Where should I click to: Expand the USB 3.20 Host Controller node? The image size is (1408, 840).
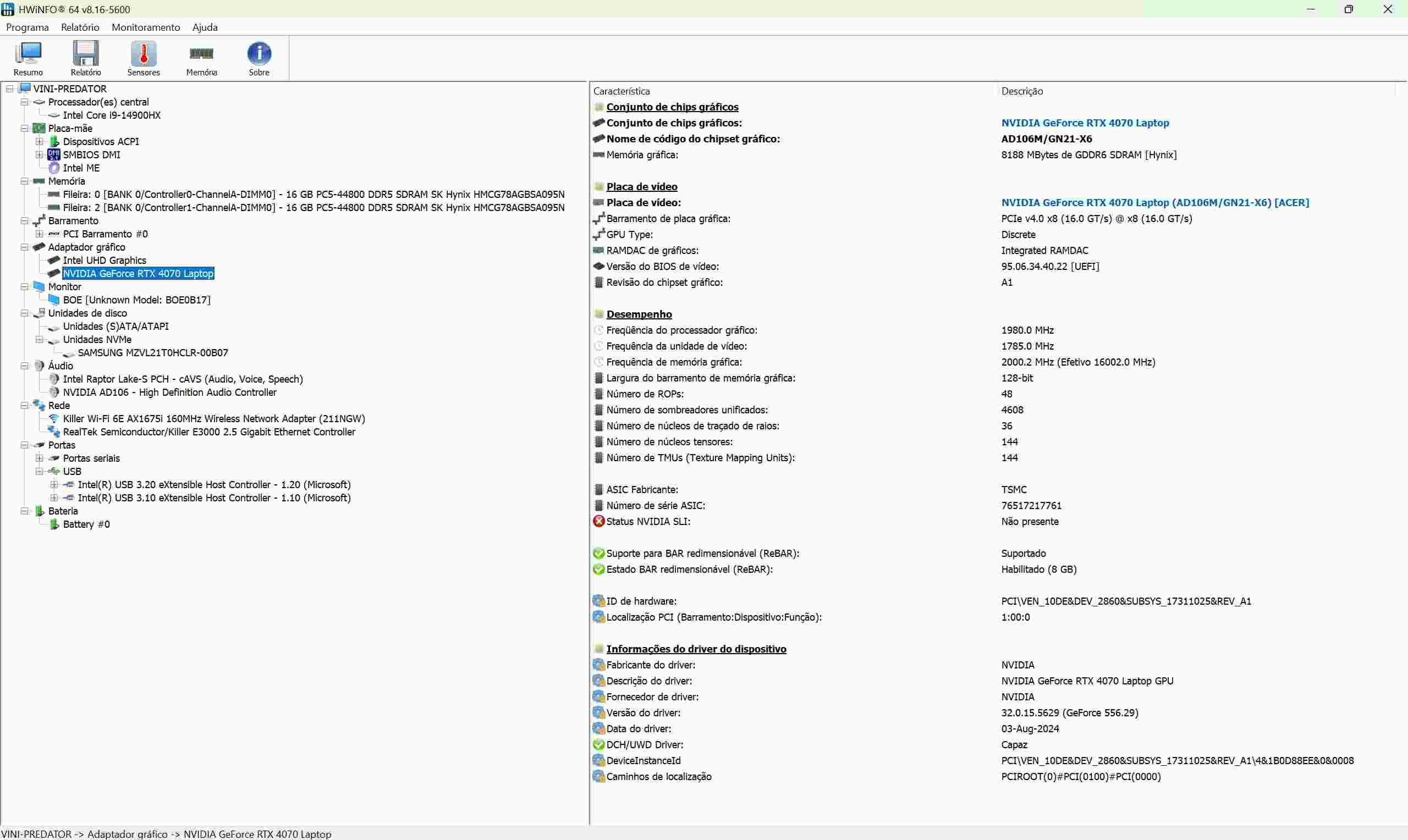click(54, 484)
